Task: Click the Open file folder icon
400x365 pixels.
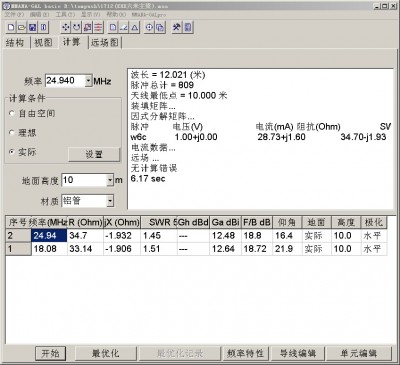Action: 22,27
